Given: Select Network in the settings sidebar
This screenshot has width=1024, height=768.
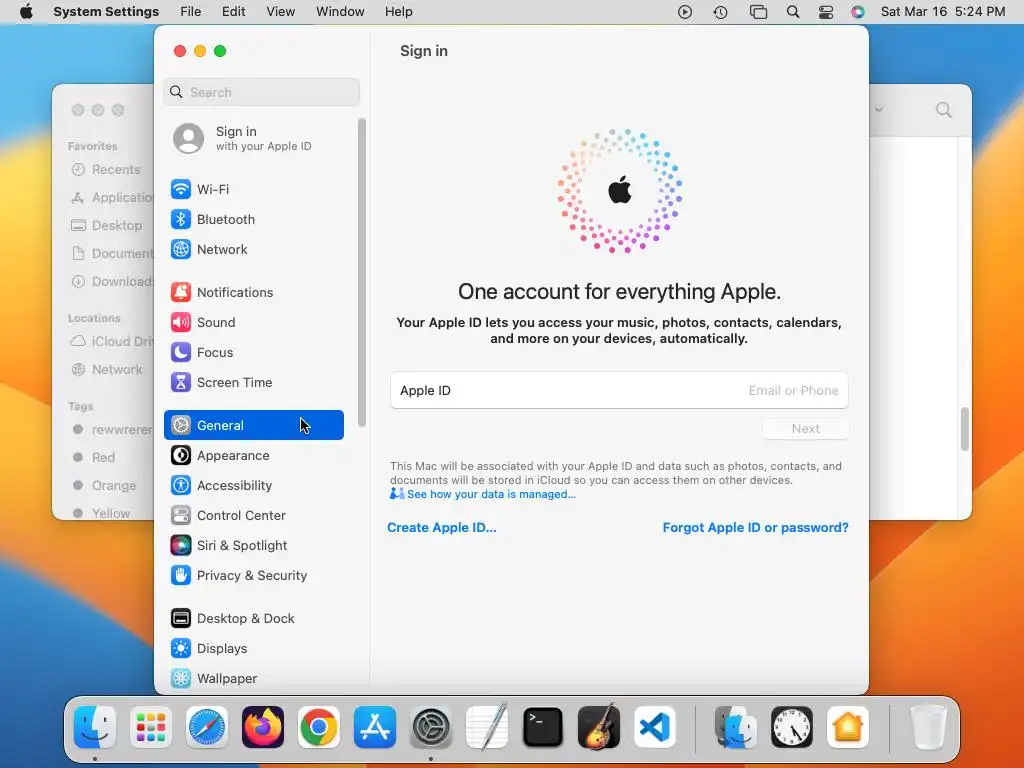Looking at the screenshot, I should (x=253, y=249).
